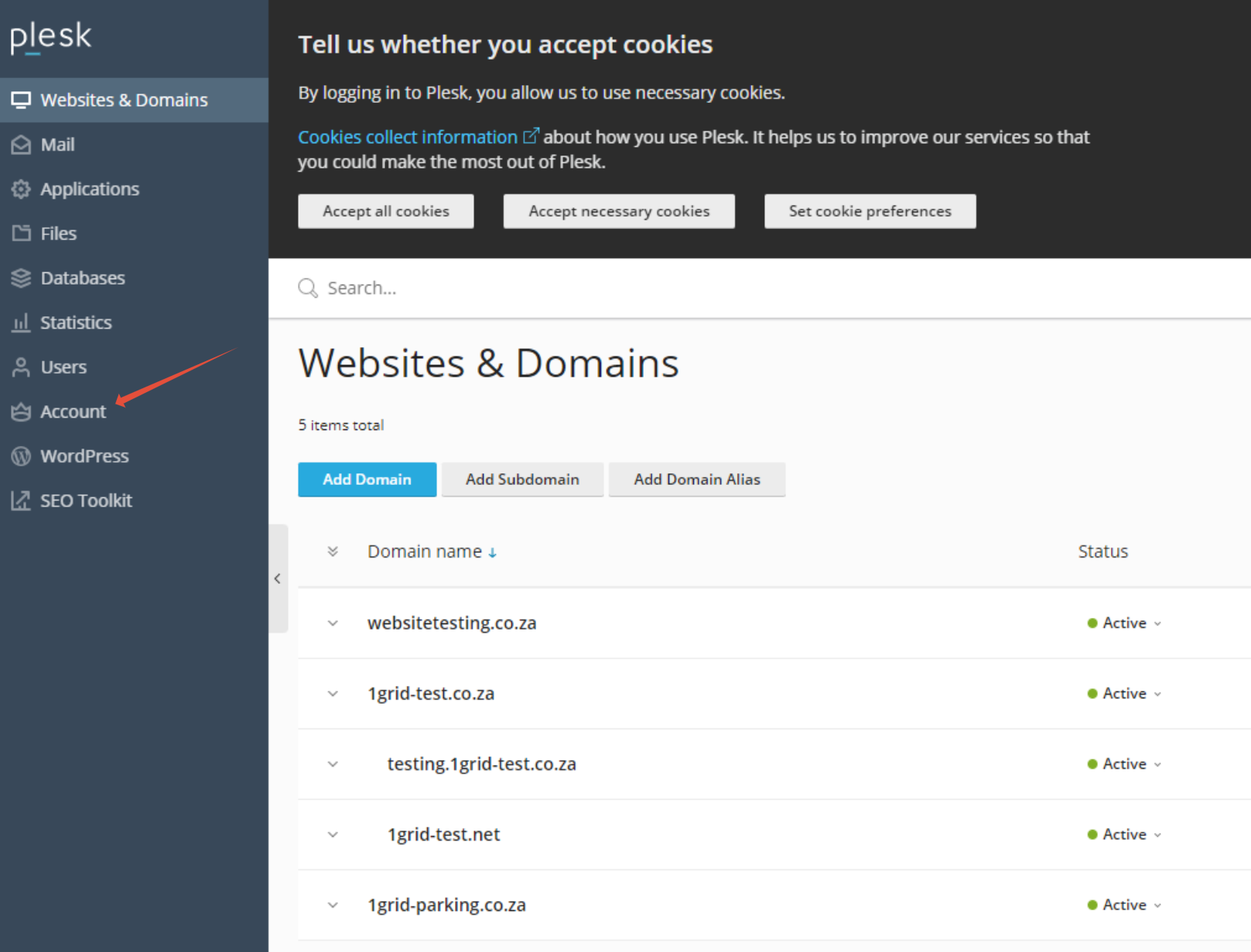Click the "5 items total" text
Viewport: 1251px width, 952px height.
(x=341, y=425)
